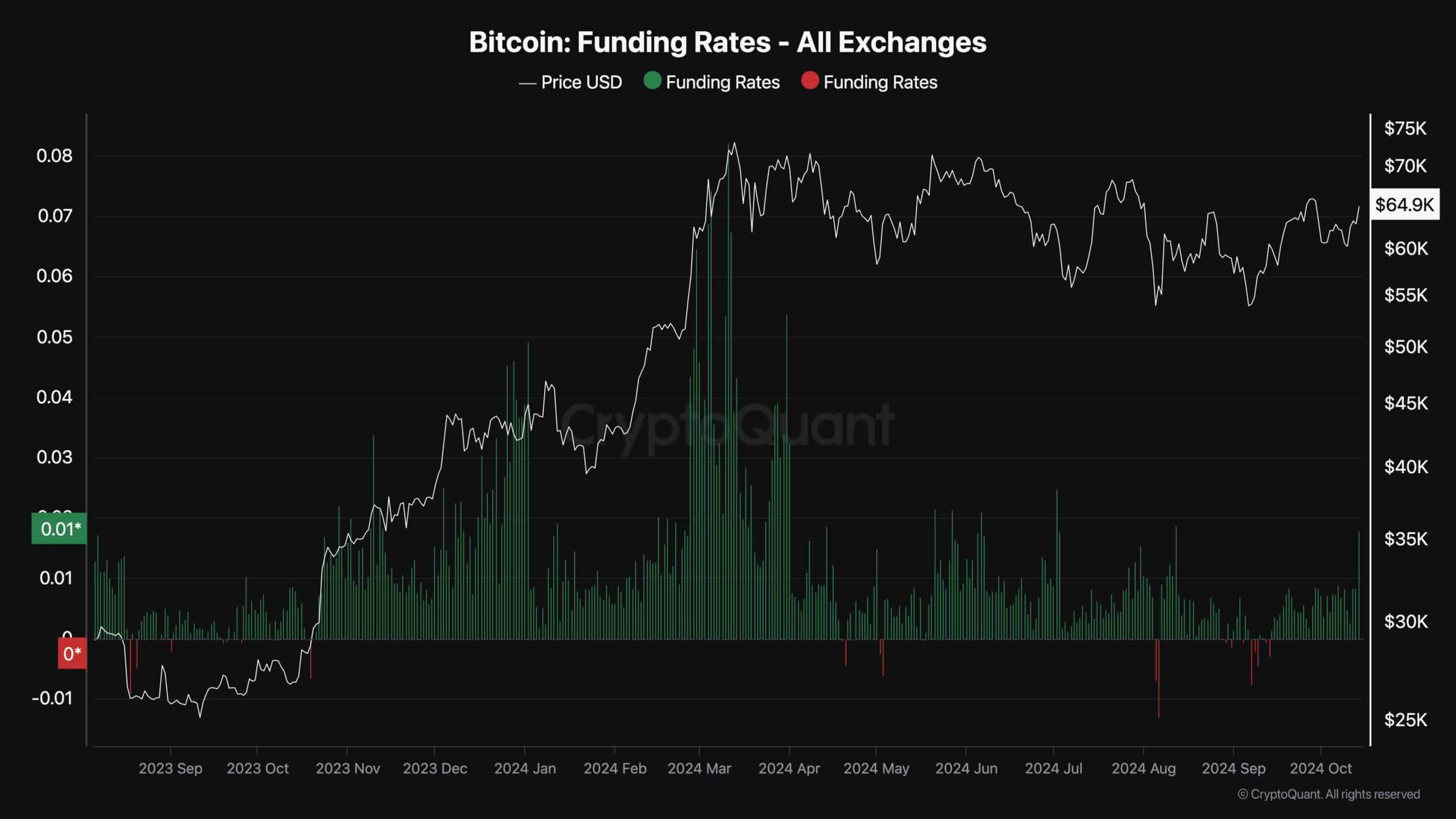Viewport: 1456px width, 819px height.
Task: Click the $64.9K current price label
Action: (1405, 204)
